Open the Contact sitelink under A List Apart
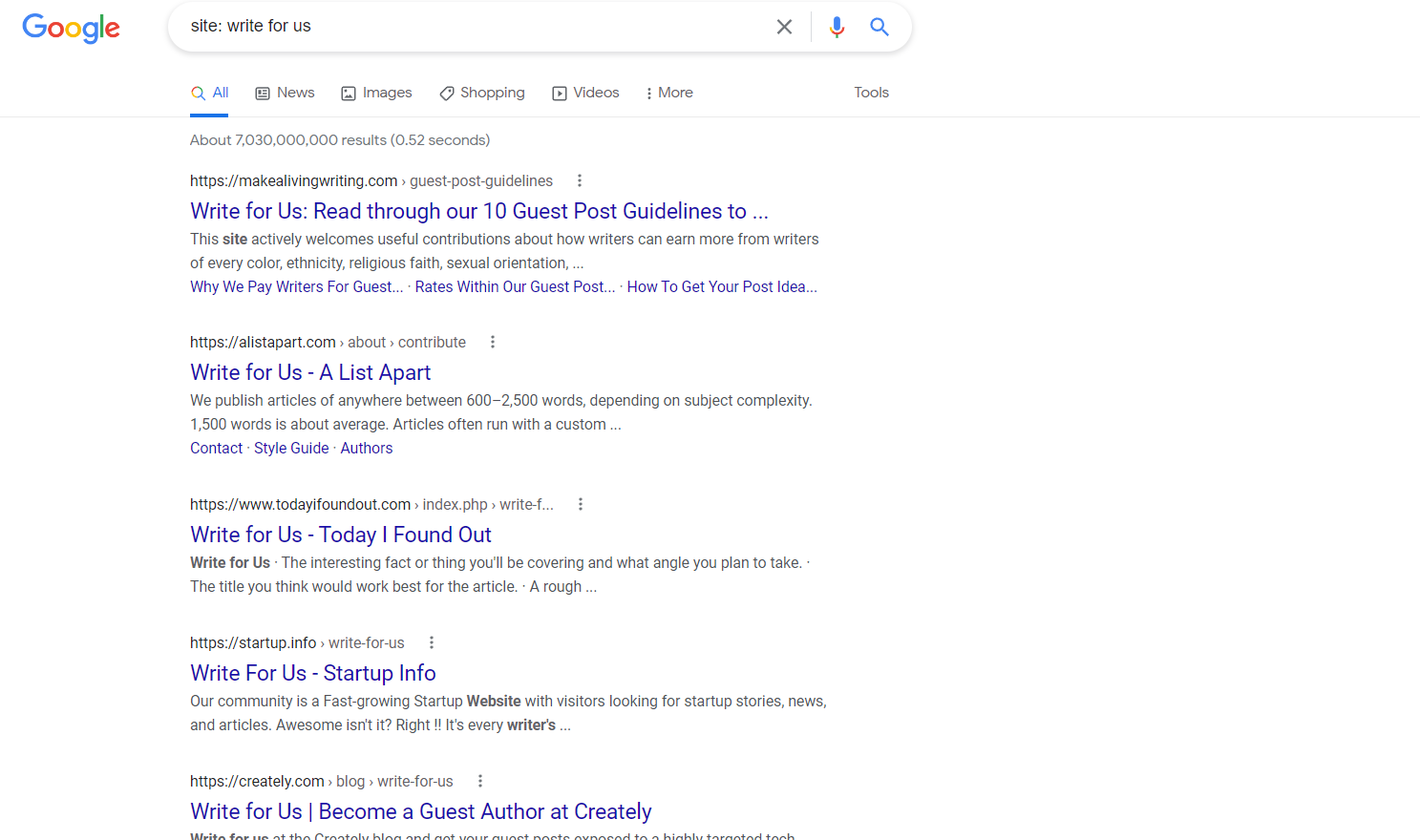Viewport: 1420px width, 840px height. [x=217, y=448]
